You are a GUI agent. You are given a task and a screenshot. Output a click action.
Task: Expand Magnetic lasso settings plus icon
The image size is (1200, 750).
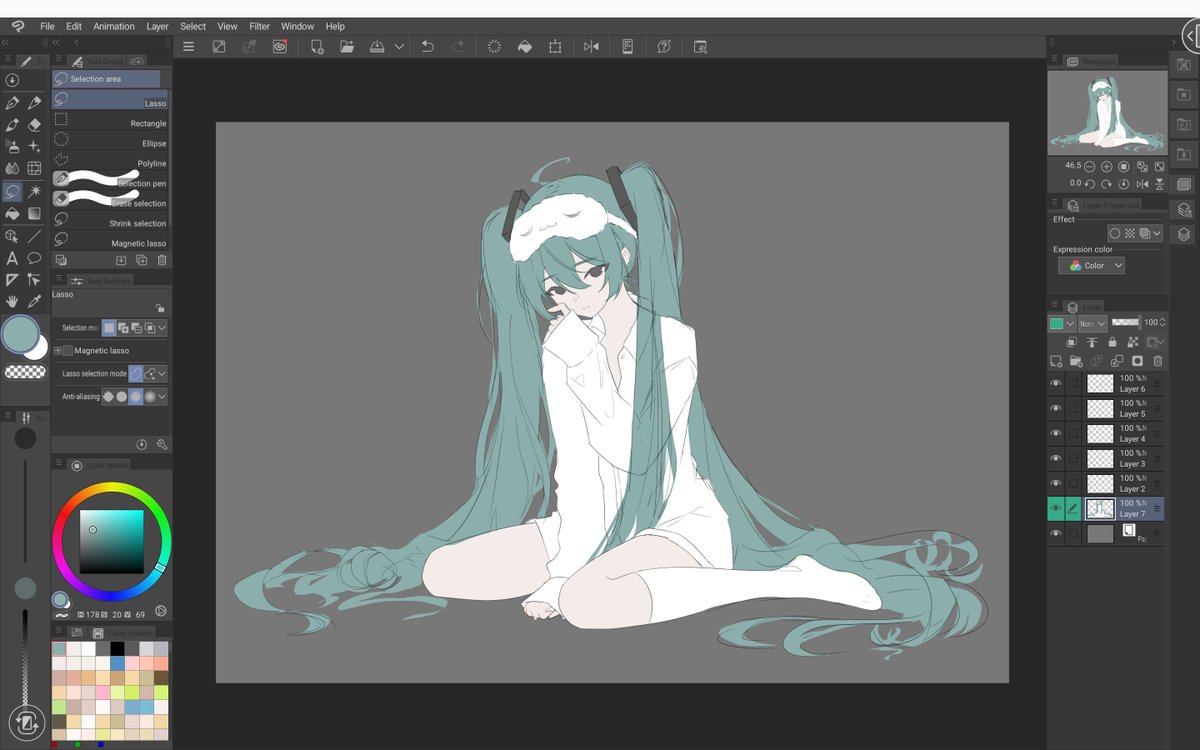click(x=57, y=351)
